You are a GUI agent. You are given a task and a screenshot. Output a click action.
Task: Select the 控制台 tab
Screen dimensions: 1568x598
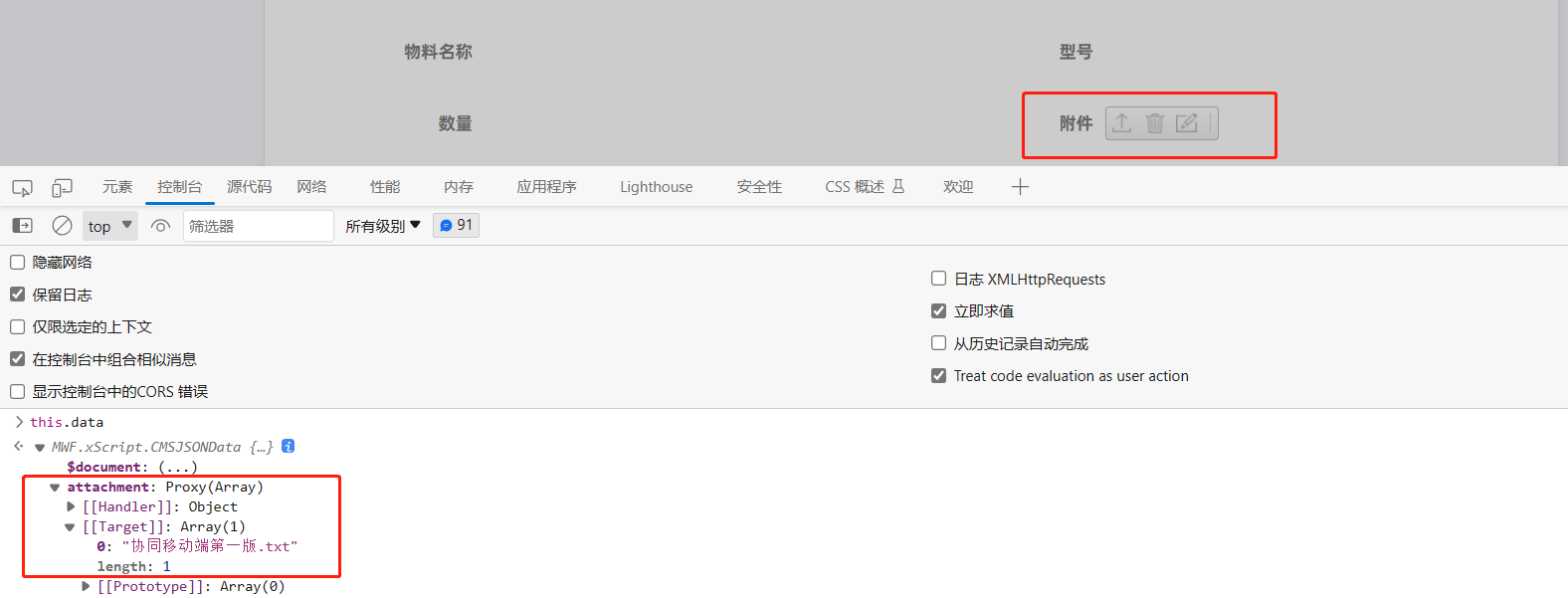pos(179,187)
